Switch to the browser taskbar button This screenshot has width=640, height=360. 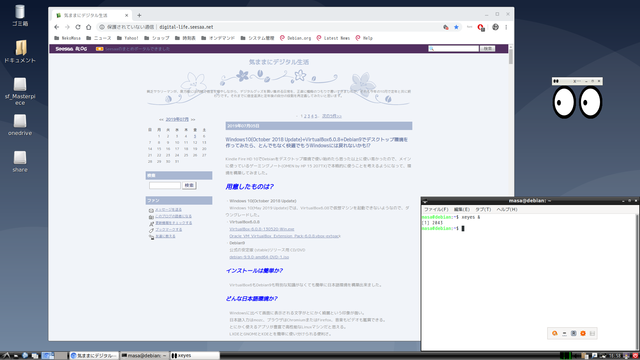click(x=94, y=356)
